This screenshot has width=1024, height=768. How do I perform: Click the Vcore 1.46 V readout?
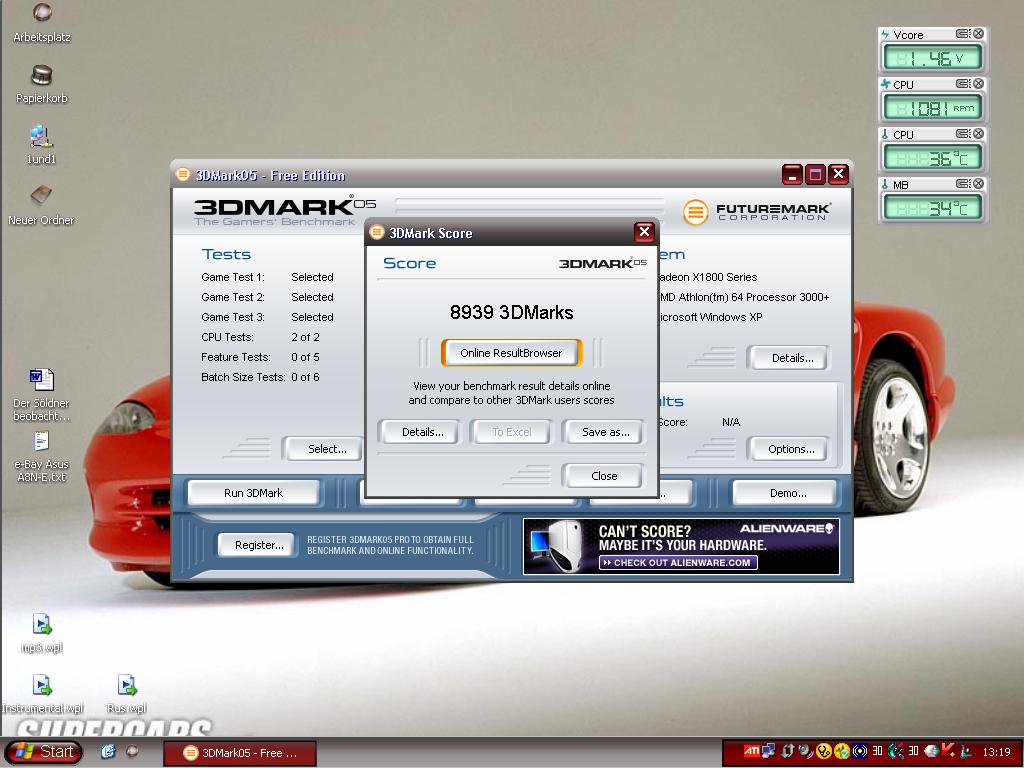(933, 57)
